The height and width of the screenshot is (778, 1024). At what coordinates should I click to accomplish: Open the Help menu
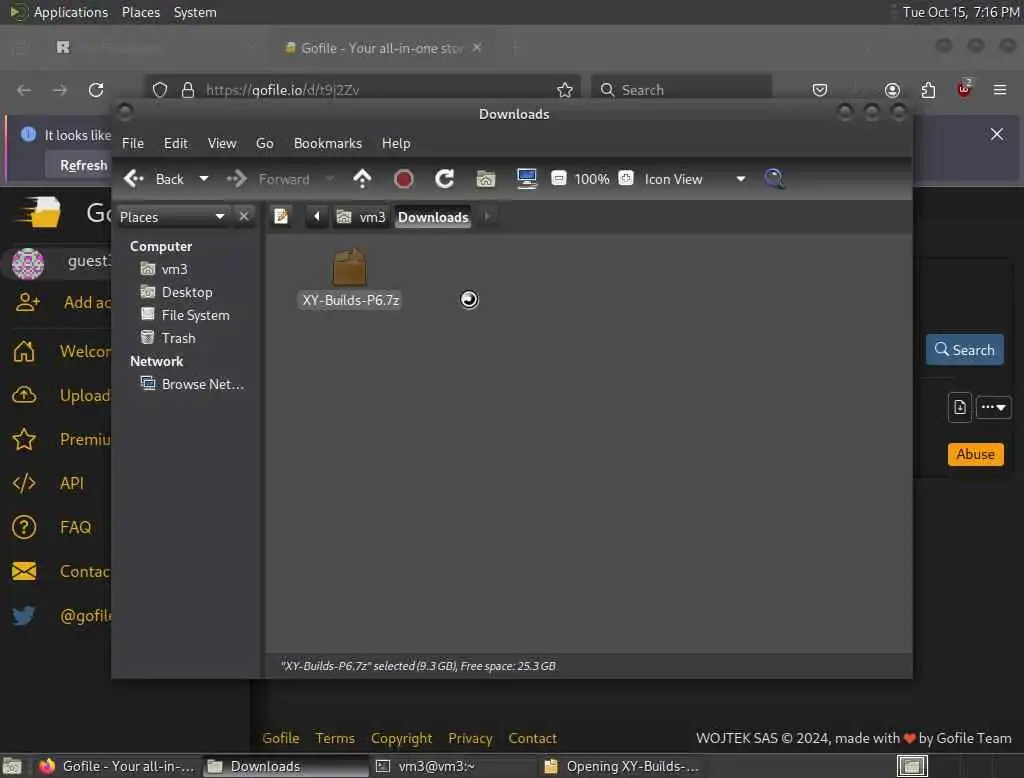coord(396,143)
